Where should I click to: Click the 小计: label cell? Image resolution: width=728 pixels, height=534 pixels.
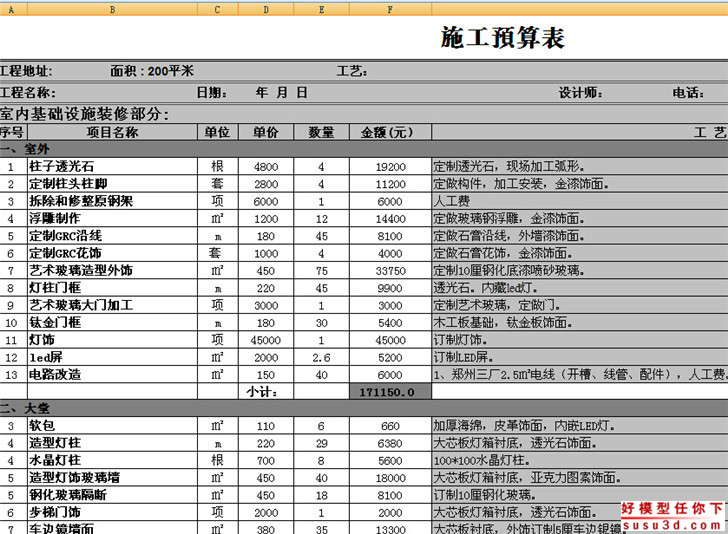point(266,392)
